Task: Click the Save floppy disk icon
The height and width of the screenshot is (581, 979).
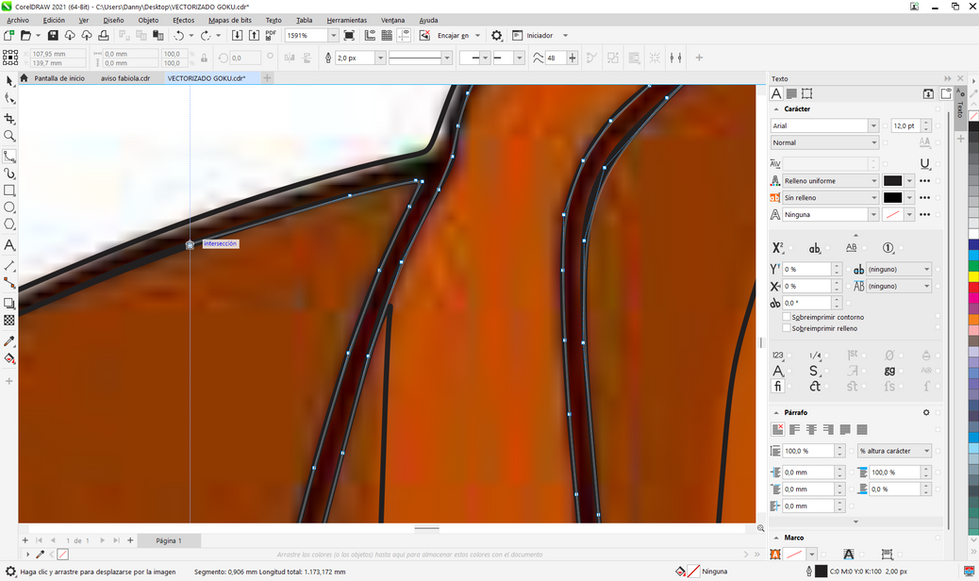Action: [53, 36]
